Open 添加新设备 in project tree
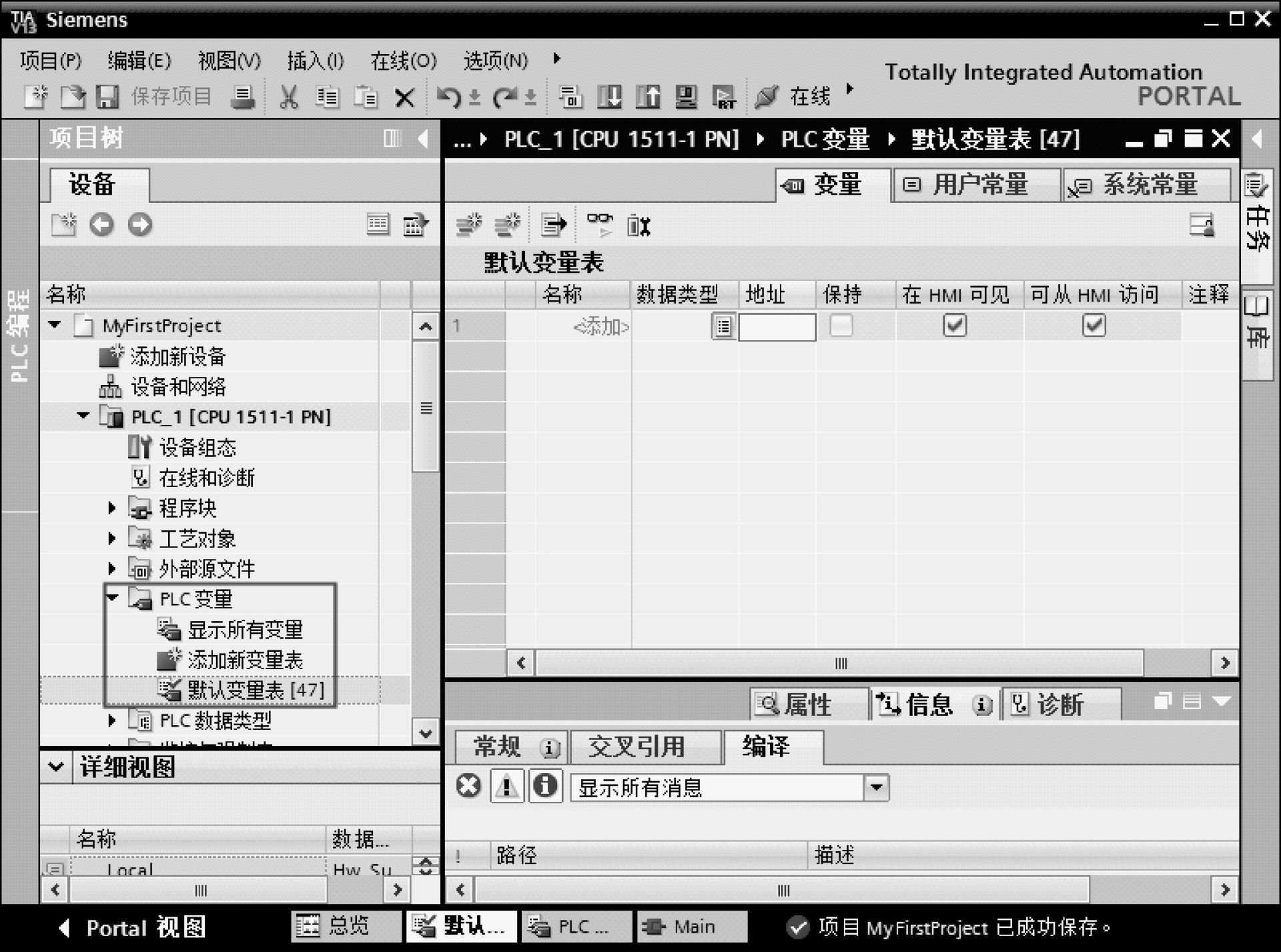Image resolution: width=1281 pixels, height=952 pixels. (177, 356)
